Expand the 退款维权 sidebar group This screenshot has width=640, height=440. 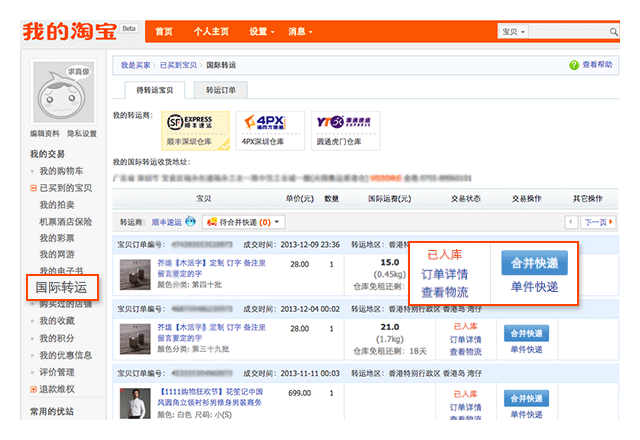pos(33,389)
